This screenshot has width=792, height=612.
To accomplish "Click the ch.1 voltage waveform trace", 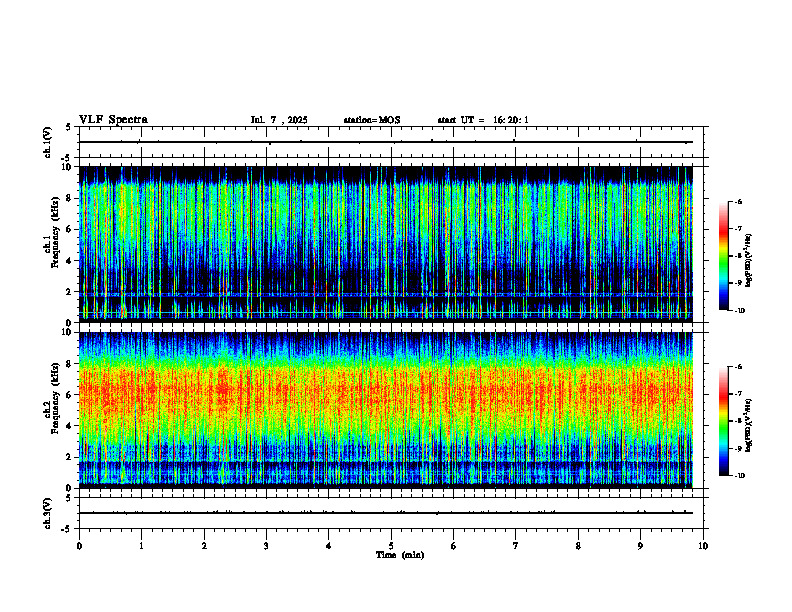I will pos(386,142).
